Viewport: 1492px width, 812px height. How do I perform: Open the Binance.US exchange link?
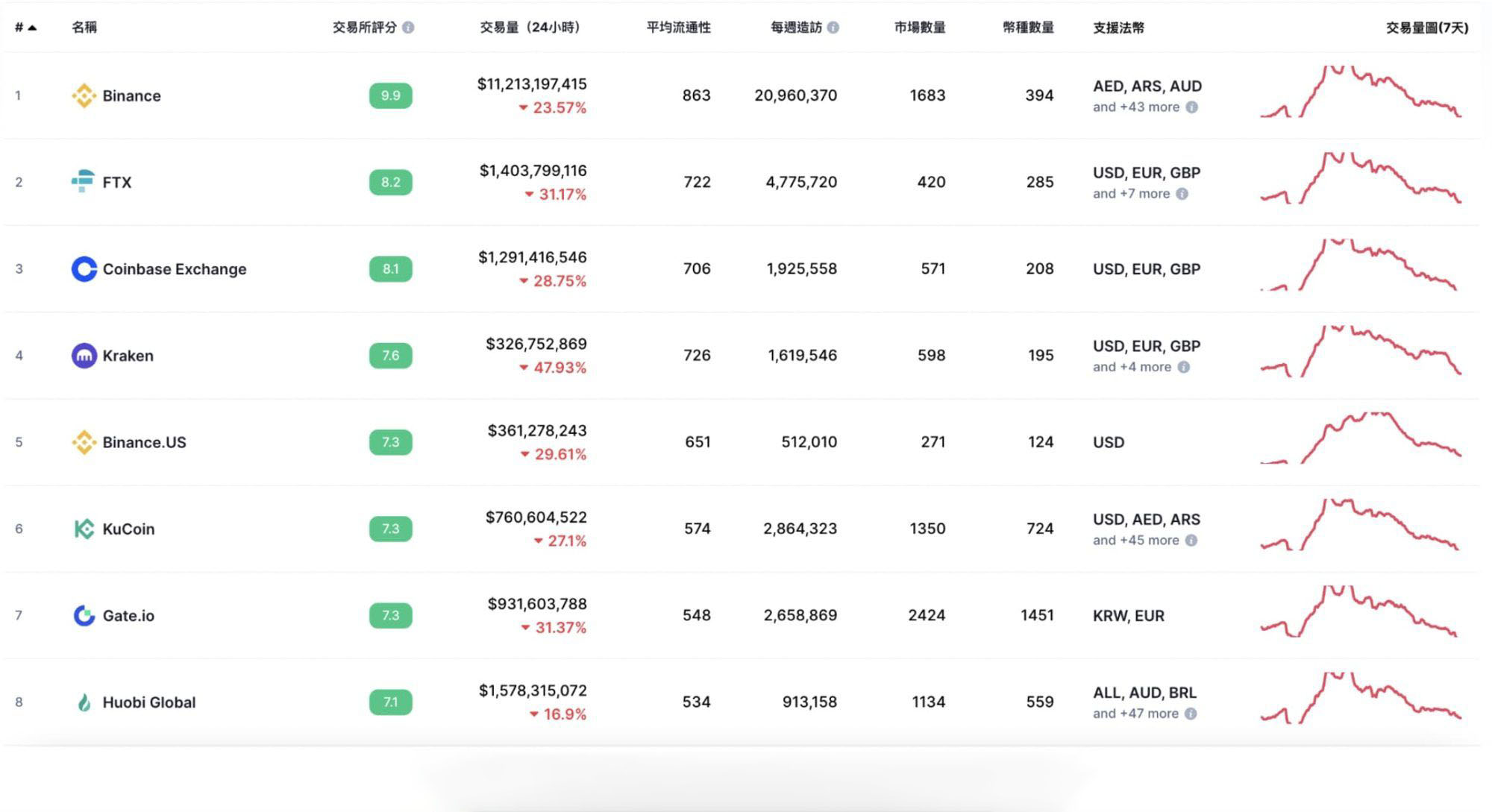click(144, 442)
